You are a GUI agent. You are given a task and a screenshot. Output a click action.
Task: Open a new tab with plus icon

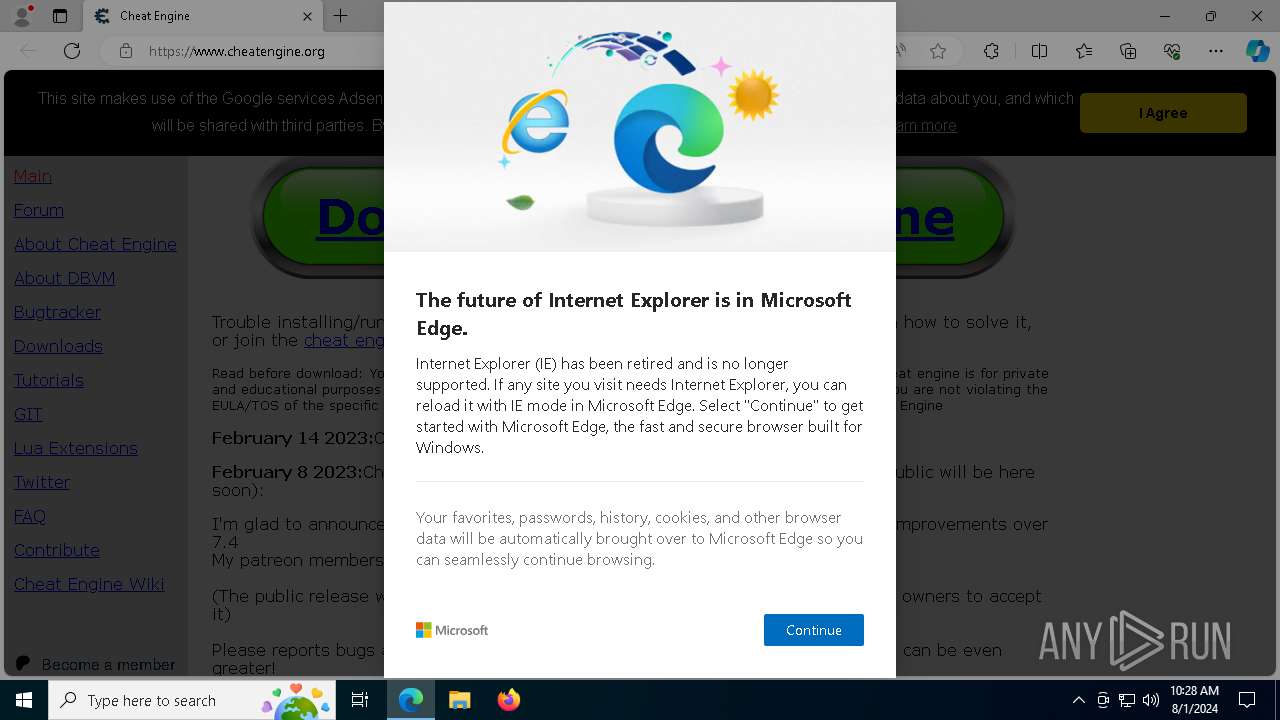click(341, 16)
